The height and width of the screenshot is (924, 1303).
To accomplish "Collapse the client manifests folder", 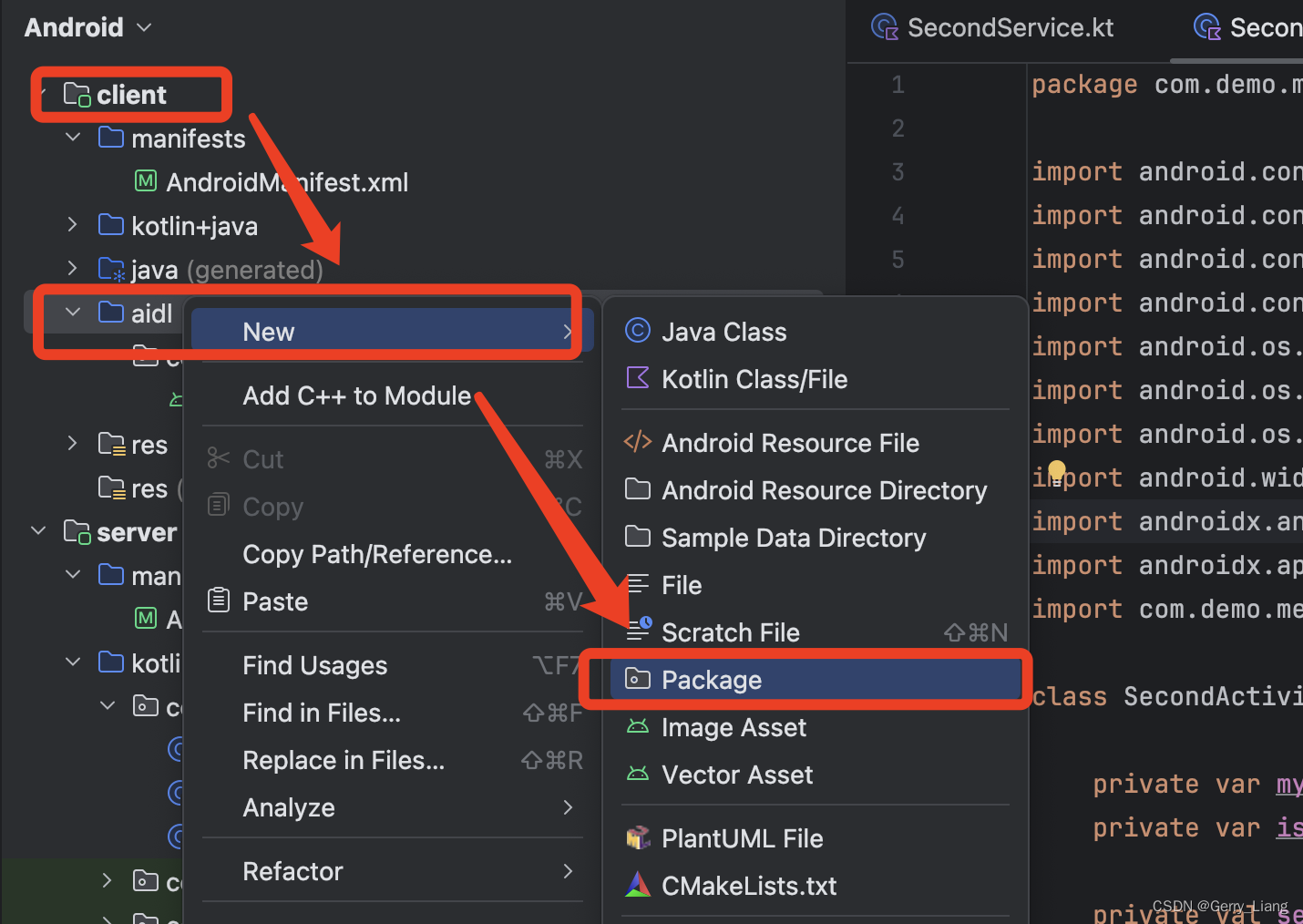I will click(x=73, y=138).
